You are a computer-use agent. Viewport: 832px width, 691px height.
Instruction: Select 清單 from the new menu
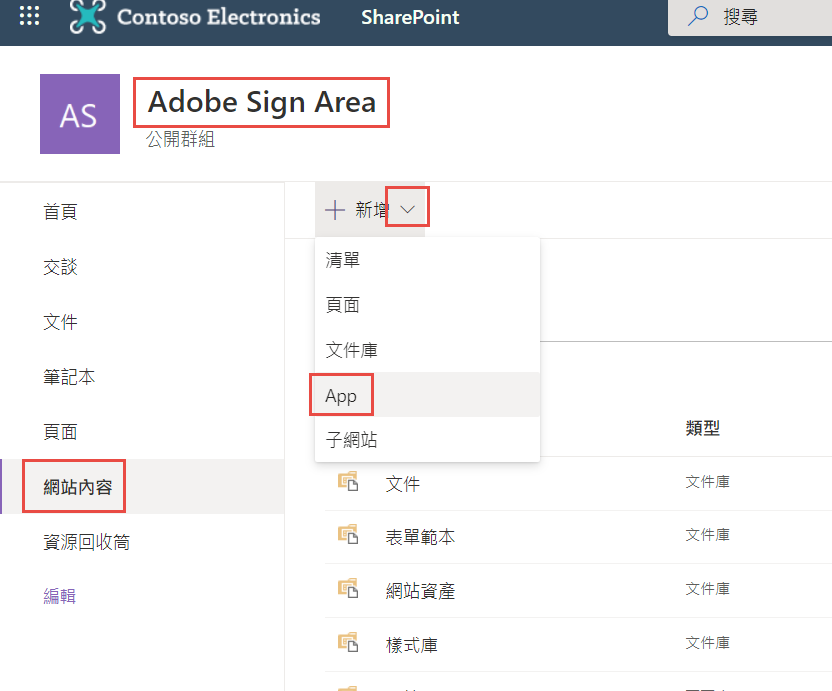pos(343,260)
